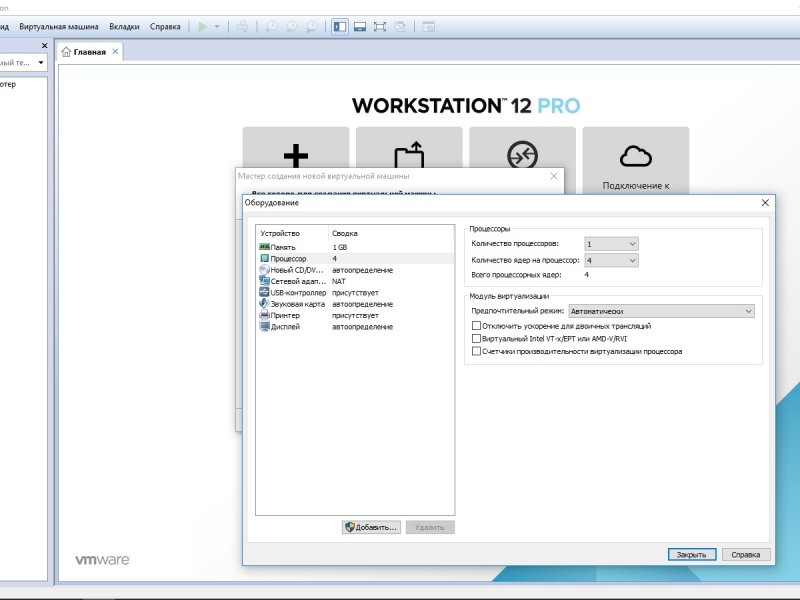The height and width of the screenshot is (600, 800).
Task: Toggle the library sidebar view icon
Action: tap(340, 27)
